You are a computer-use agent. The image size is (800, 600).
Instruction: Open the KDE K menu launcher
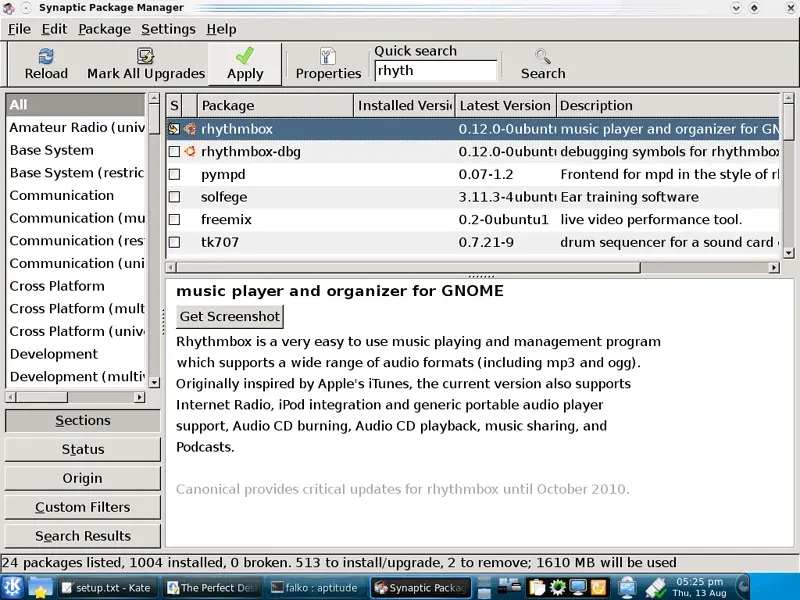(12, 587)
